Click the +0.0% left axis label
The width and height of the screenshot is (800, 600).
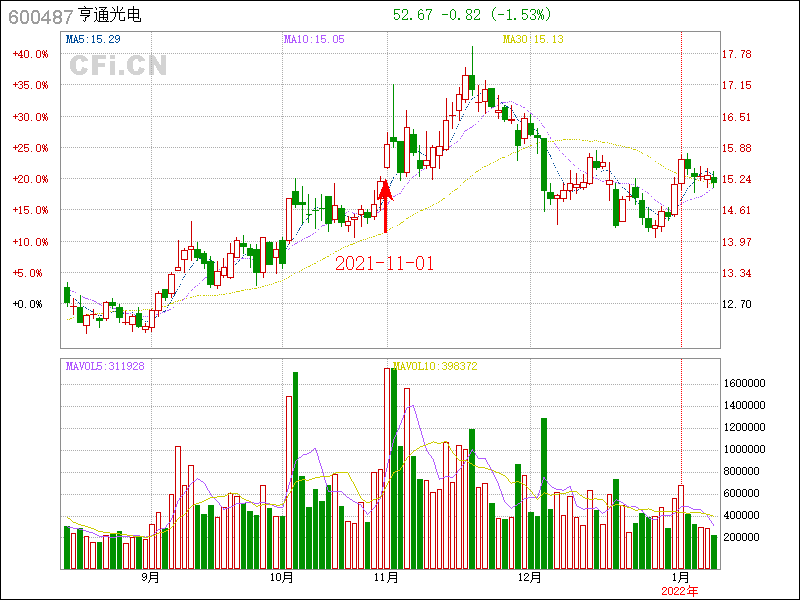(28, 304)
